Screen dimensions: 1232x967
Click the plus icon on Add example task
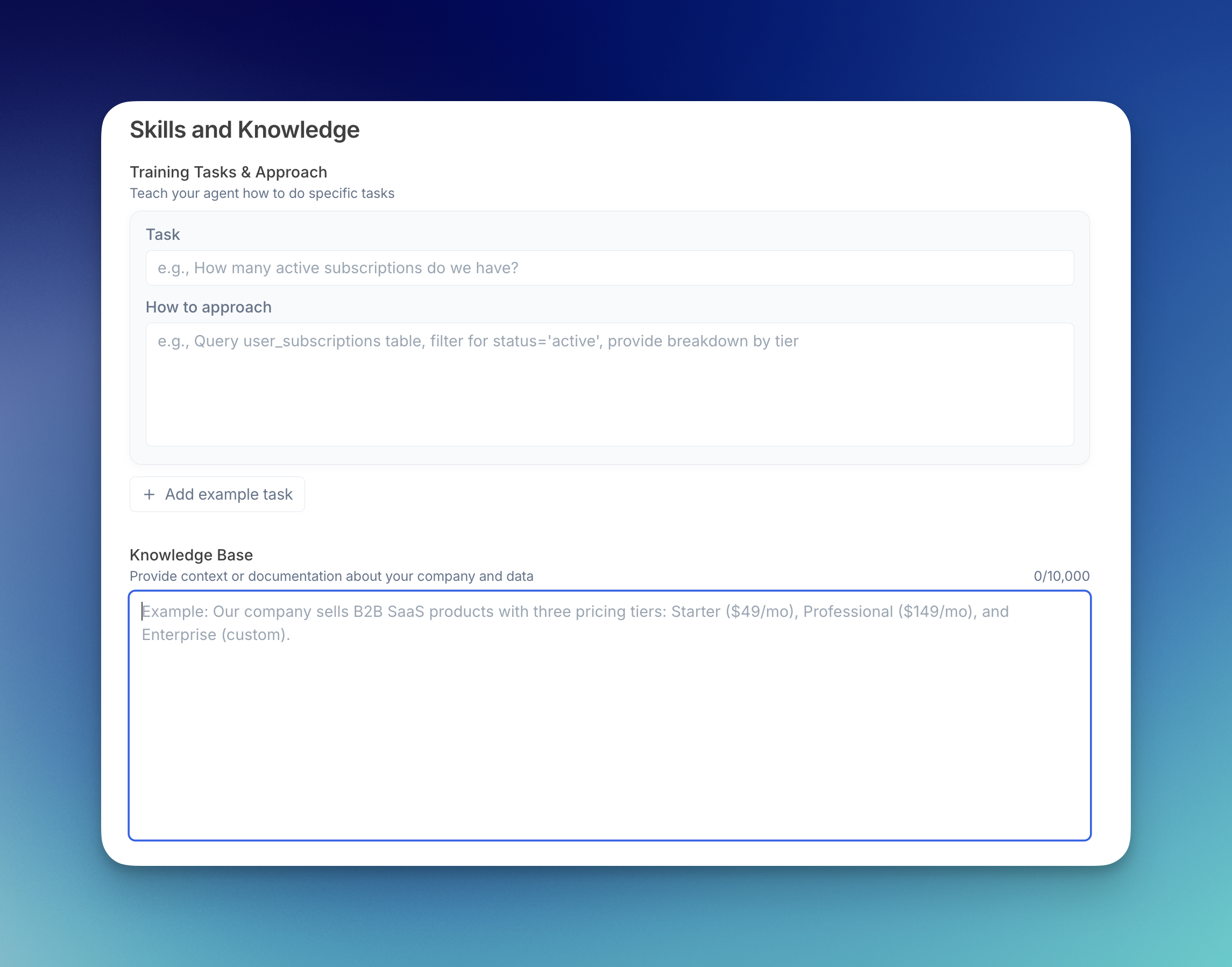click(x=149, y=494)
